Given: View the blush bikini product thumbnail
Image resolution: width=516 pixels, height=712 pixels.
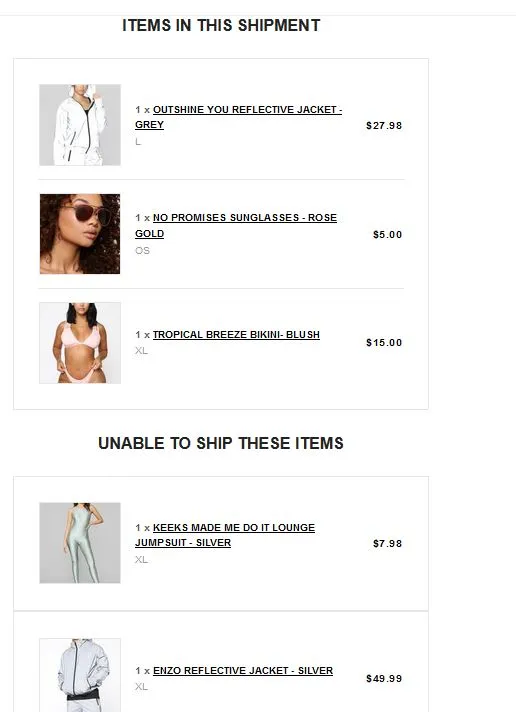Looking at the screenshot, I should tap(80, 343).
